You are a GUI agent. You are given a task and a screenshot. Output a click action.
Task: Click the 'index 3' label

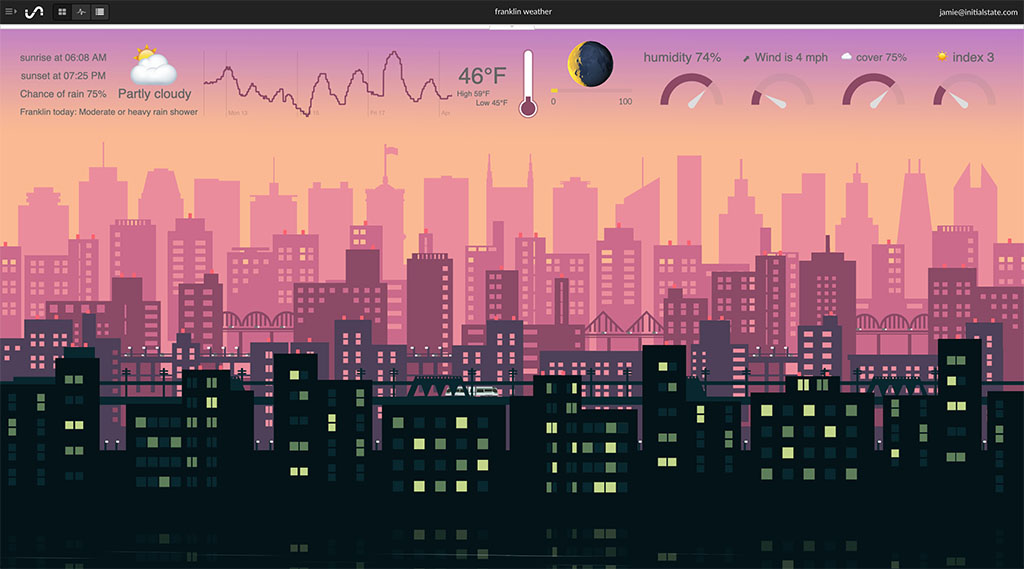tap(973, 57)
